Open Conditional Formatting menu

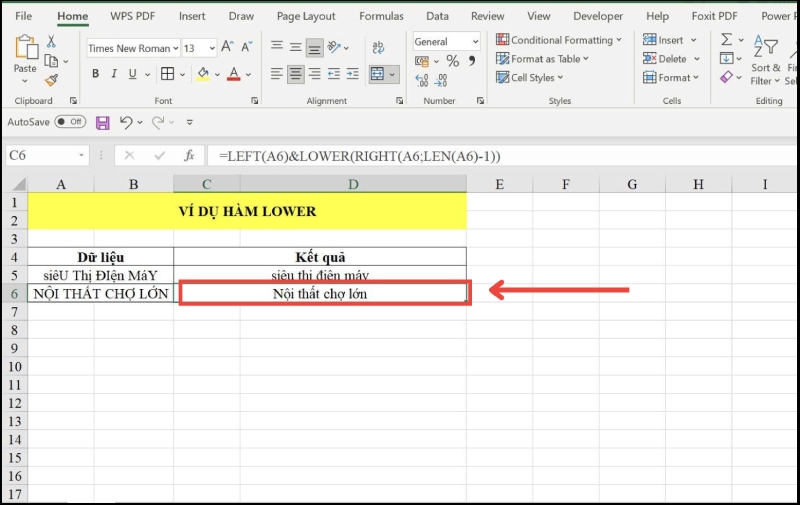pos(559,40)
